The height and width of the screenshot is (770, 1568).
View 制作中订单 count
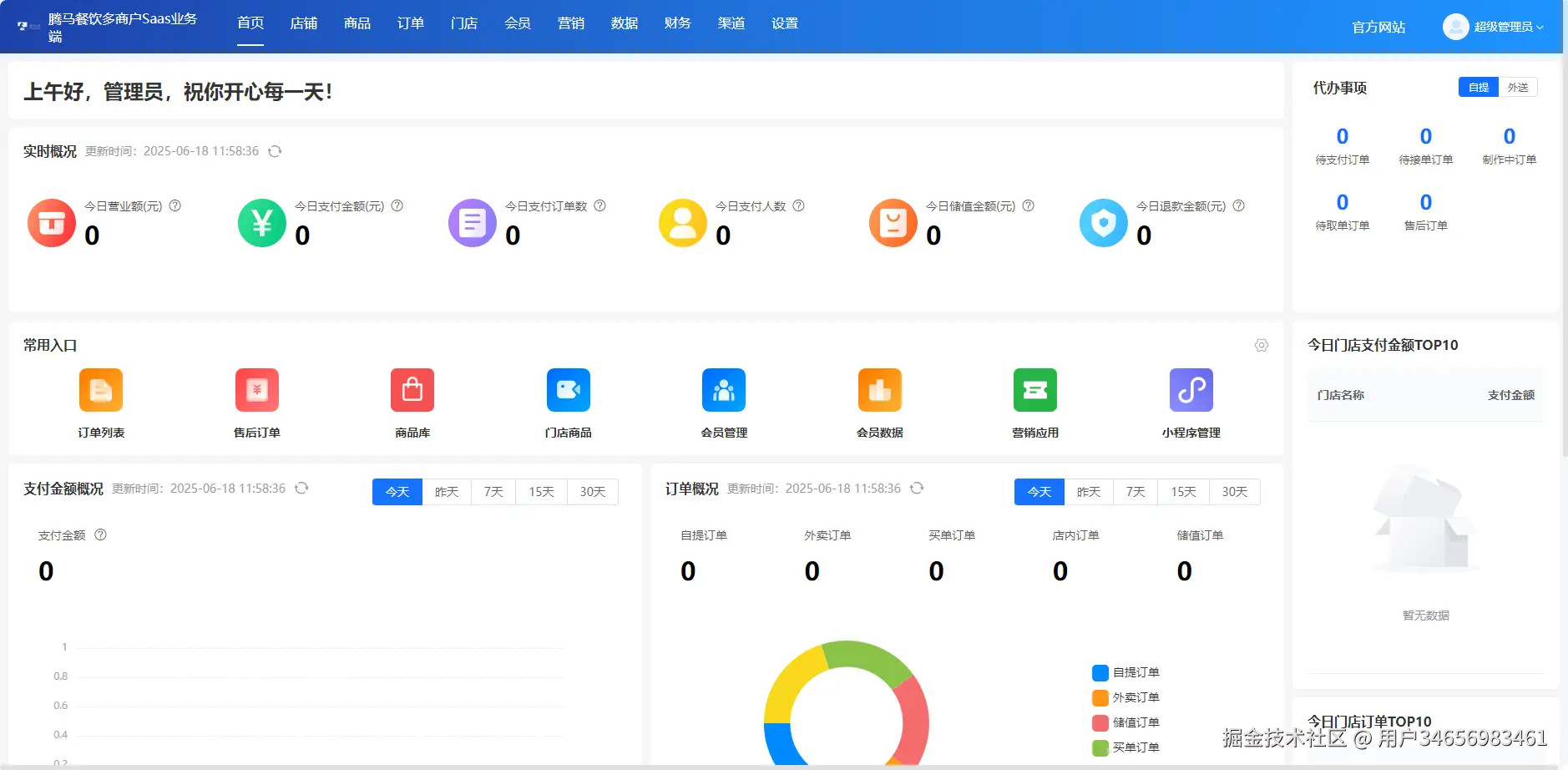(x=1510, y=136)
